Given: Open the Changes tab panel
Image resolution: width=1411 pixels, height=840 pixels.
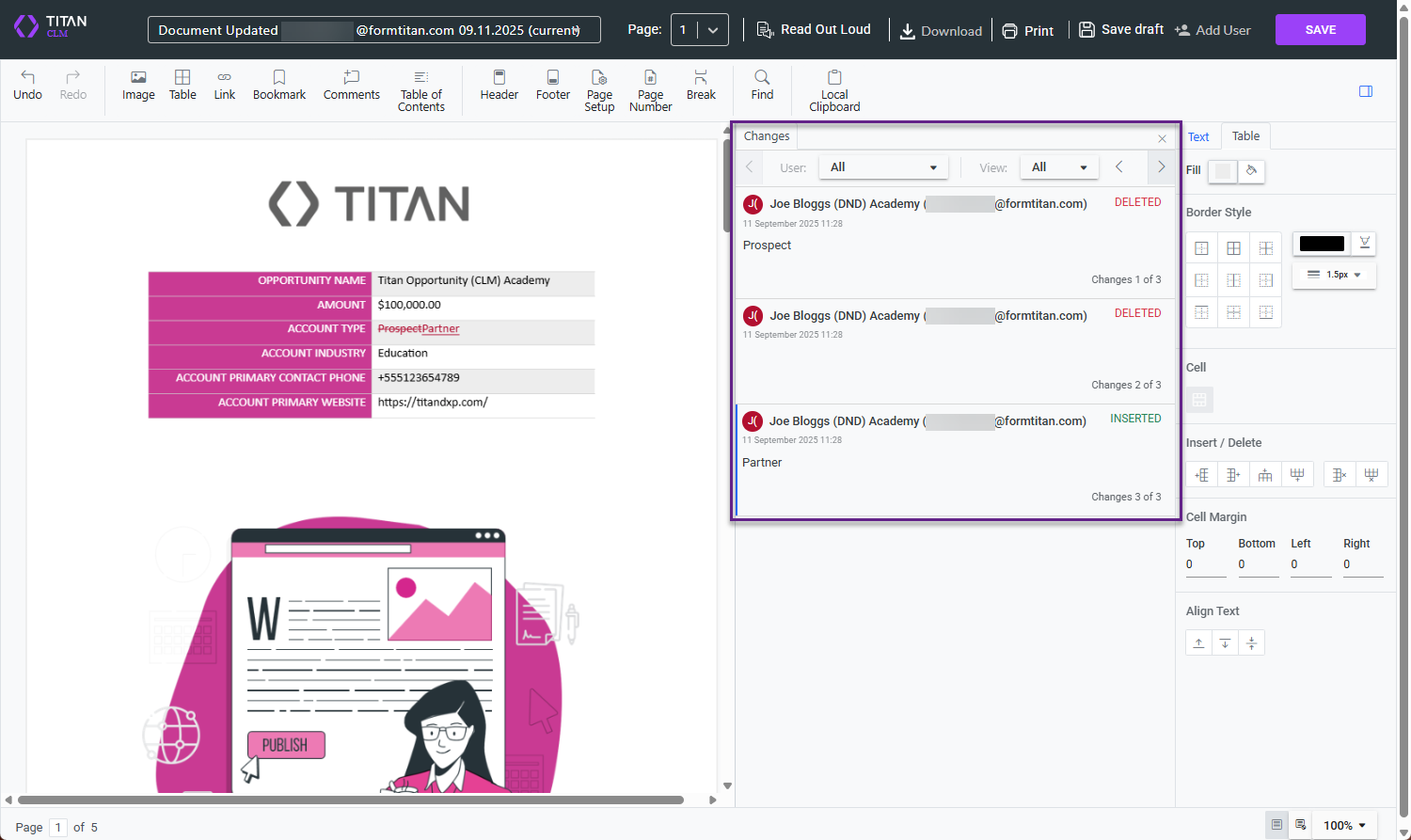Looking at the screenshot, I should click(x=766, y=135).
